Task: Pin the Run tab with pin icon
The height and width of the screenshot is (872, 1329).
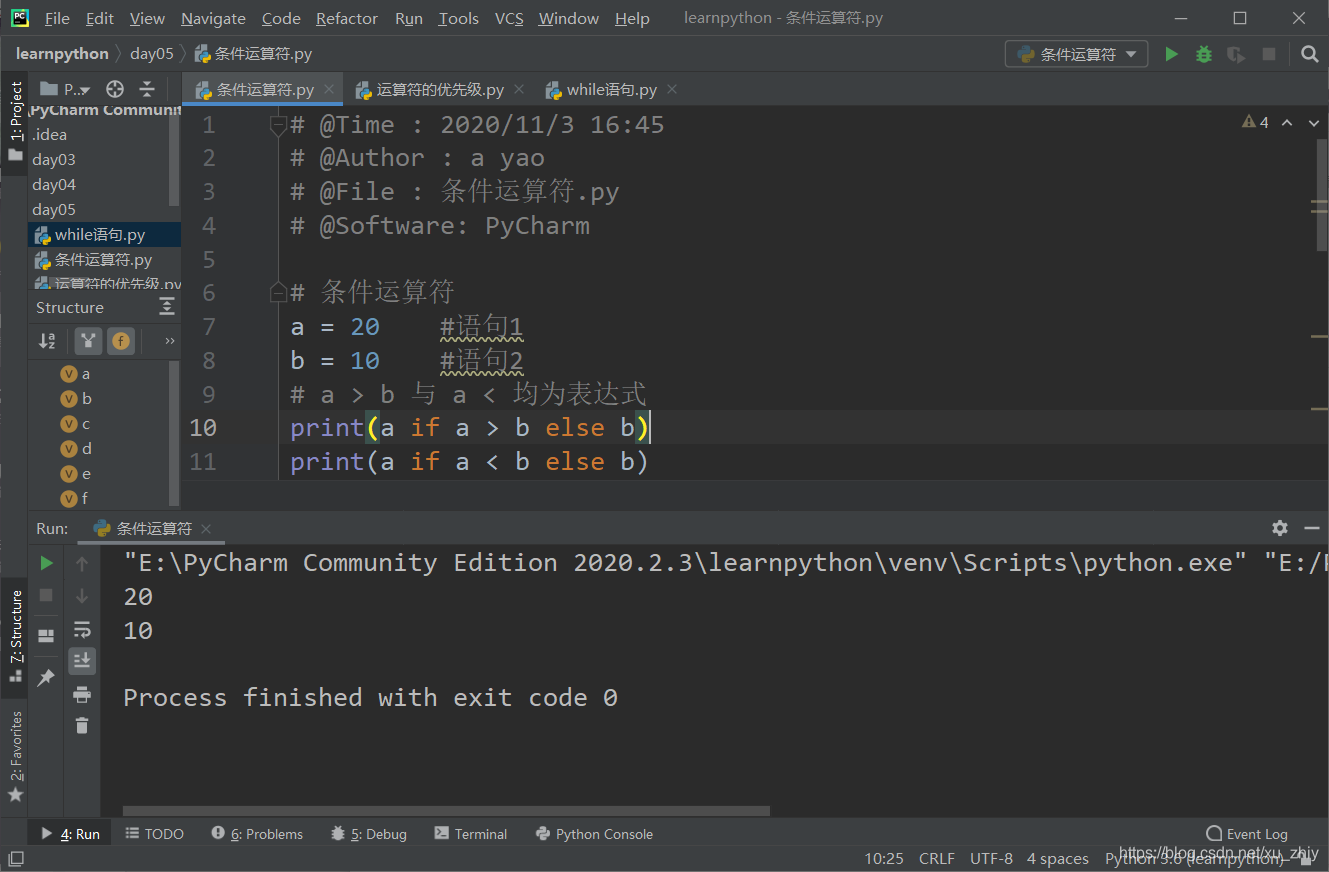Action: click(x=46, y=678)
